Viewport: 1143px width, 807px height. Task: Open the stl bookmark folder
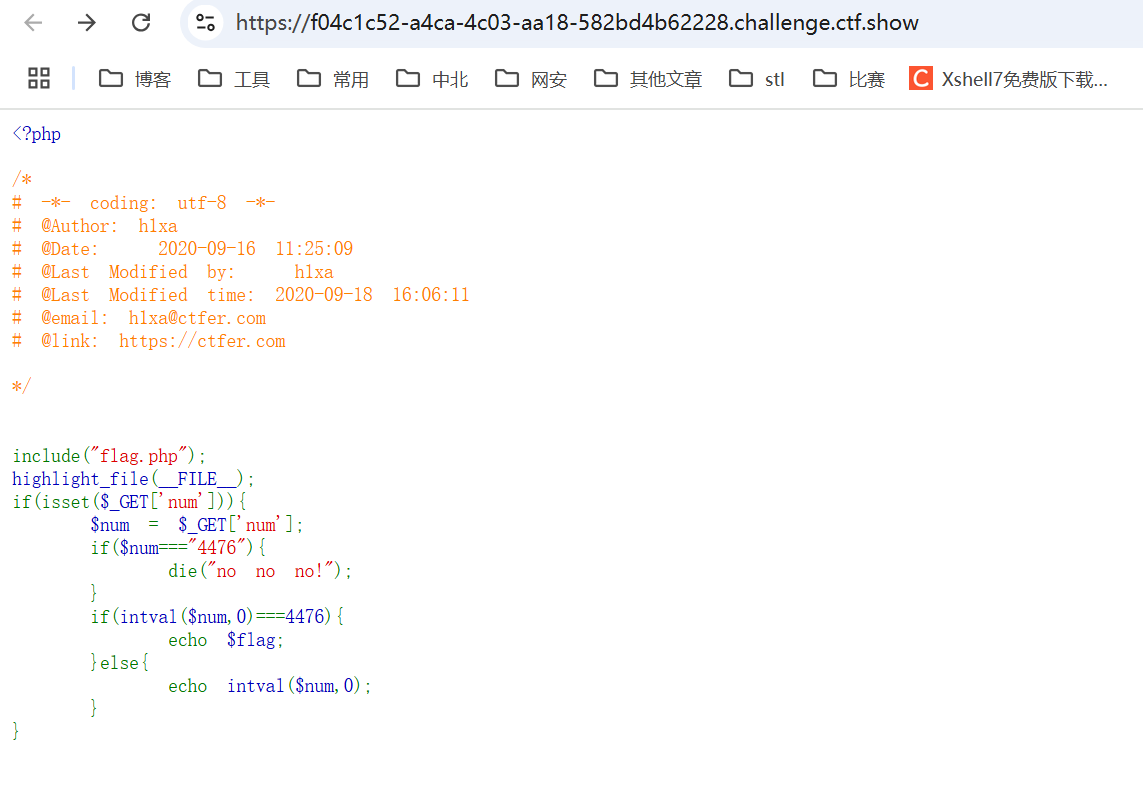(x=757, y=79)
